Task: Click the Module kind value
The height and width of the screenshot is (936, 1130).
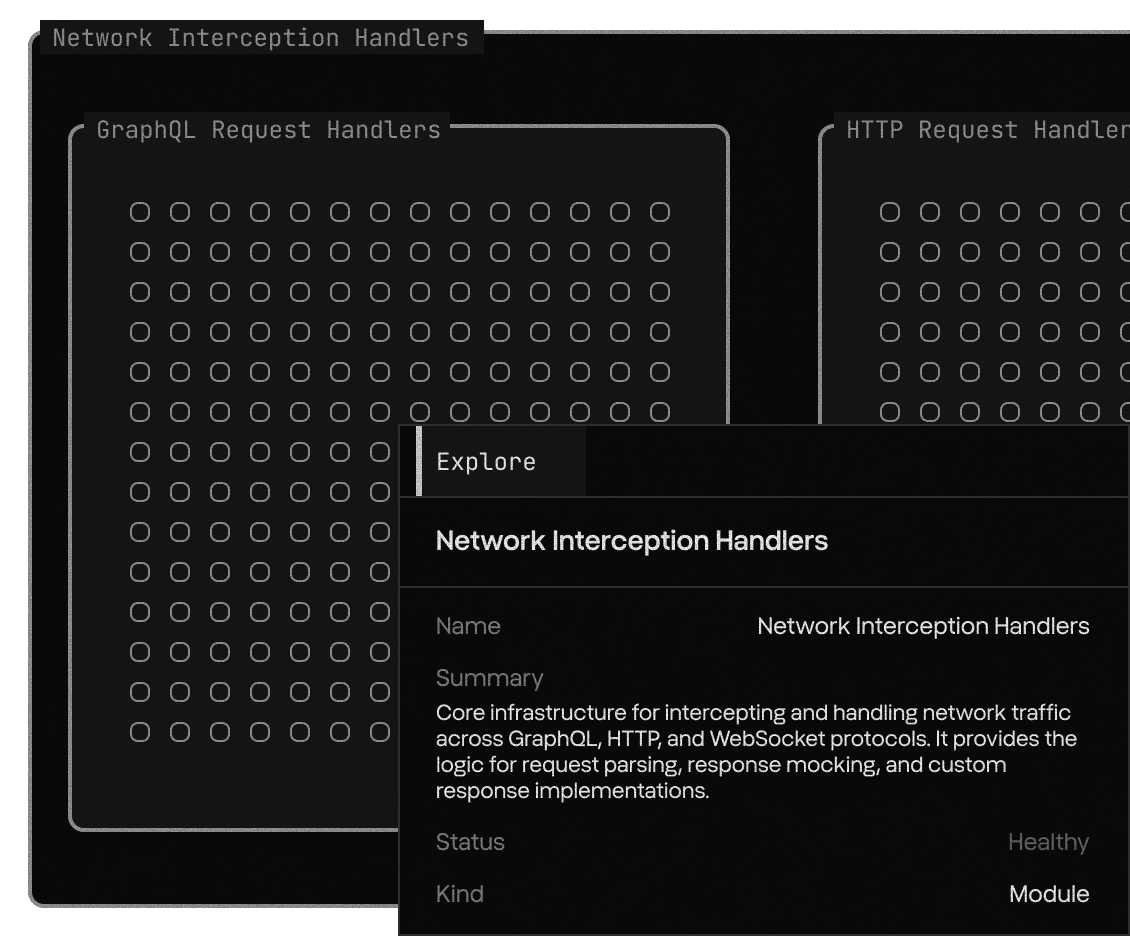Action: [x=1049, y=893]
